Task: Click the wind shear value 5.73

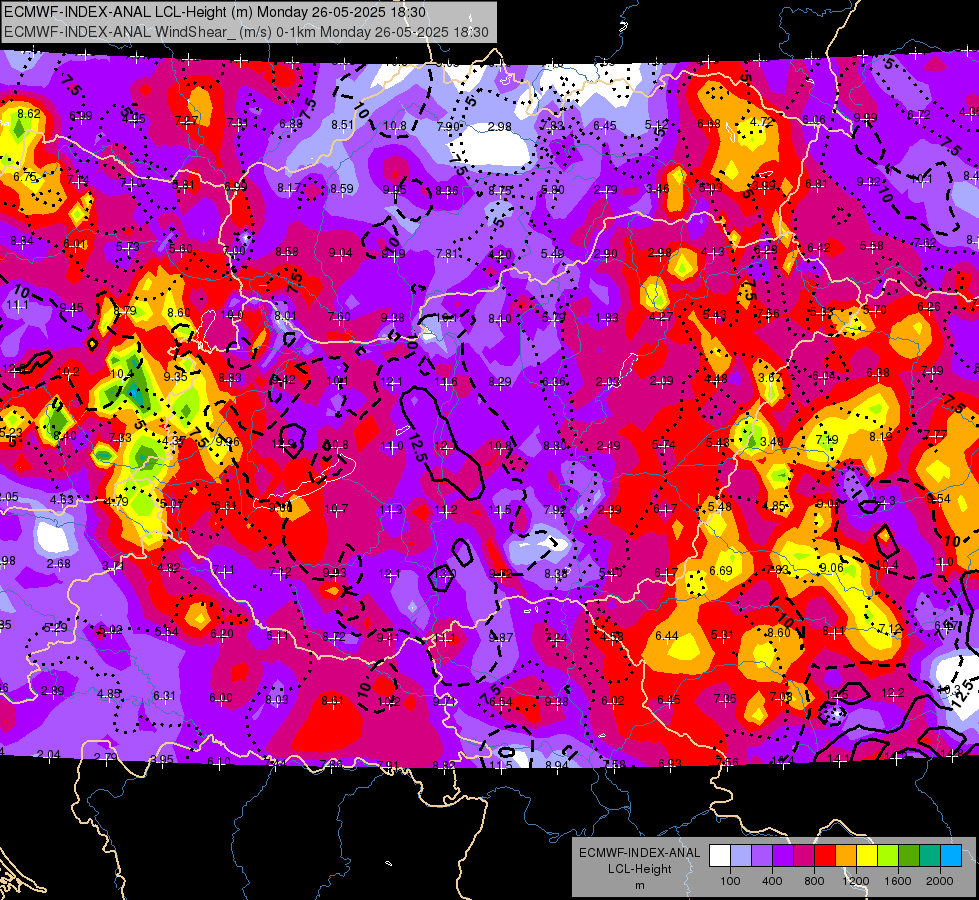Action: (127, 247)
